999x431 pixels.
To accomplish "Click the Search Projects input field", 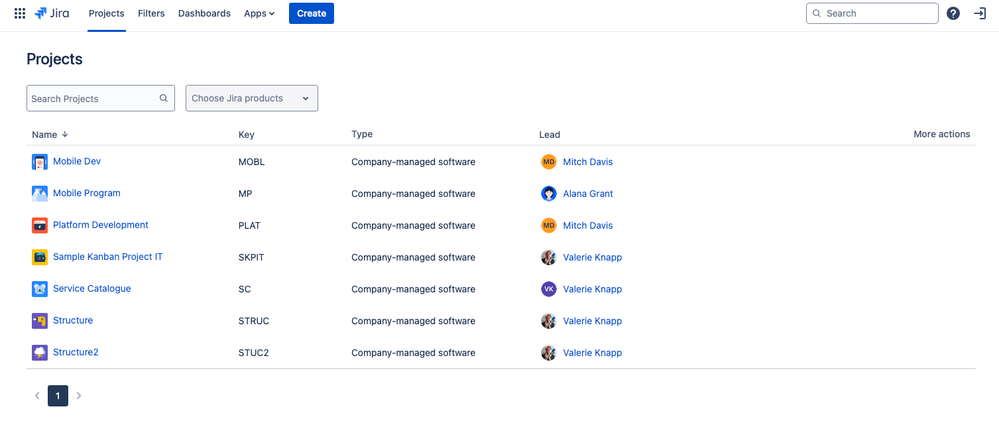I will (x=101, y=98).
